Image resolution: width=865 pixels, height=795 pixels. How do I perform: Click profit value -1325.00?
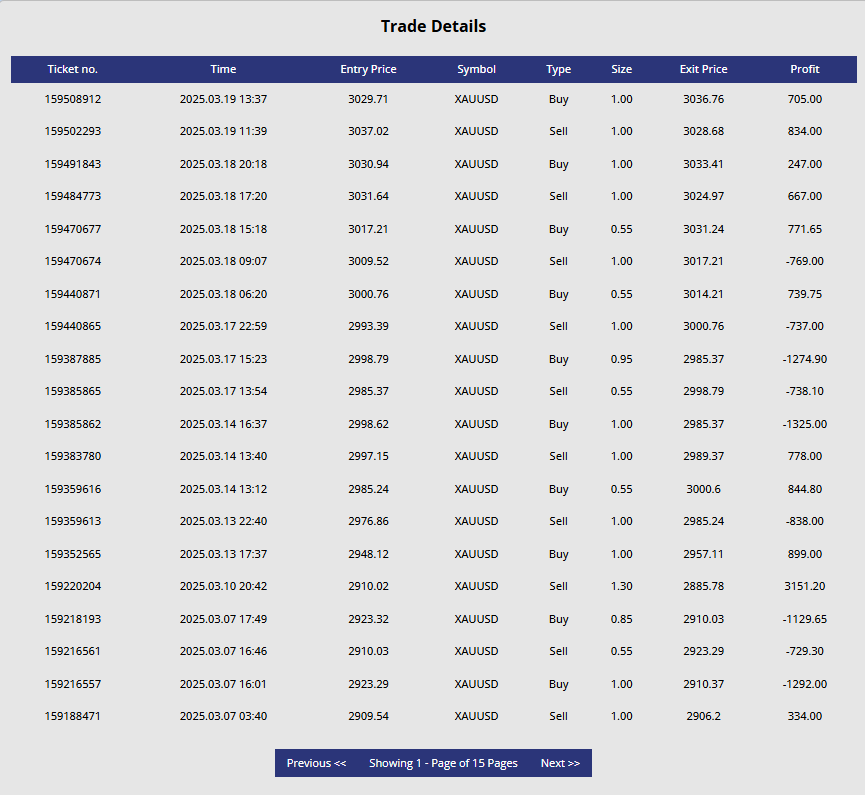coord(805,425)
